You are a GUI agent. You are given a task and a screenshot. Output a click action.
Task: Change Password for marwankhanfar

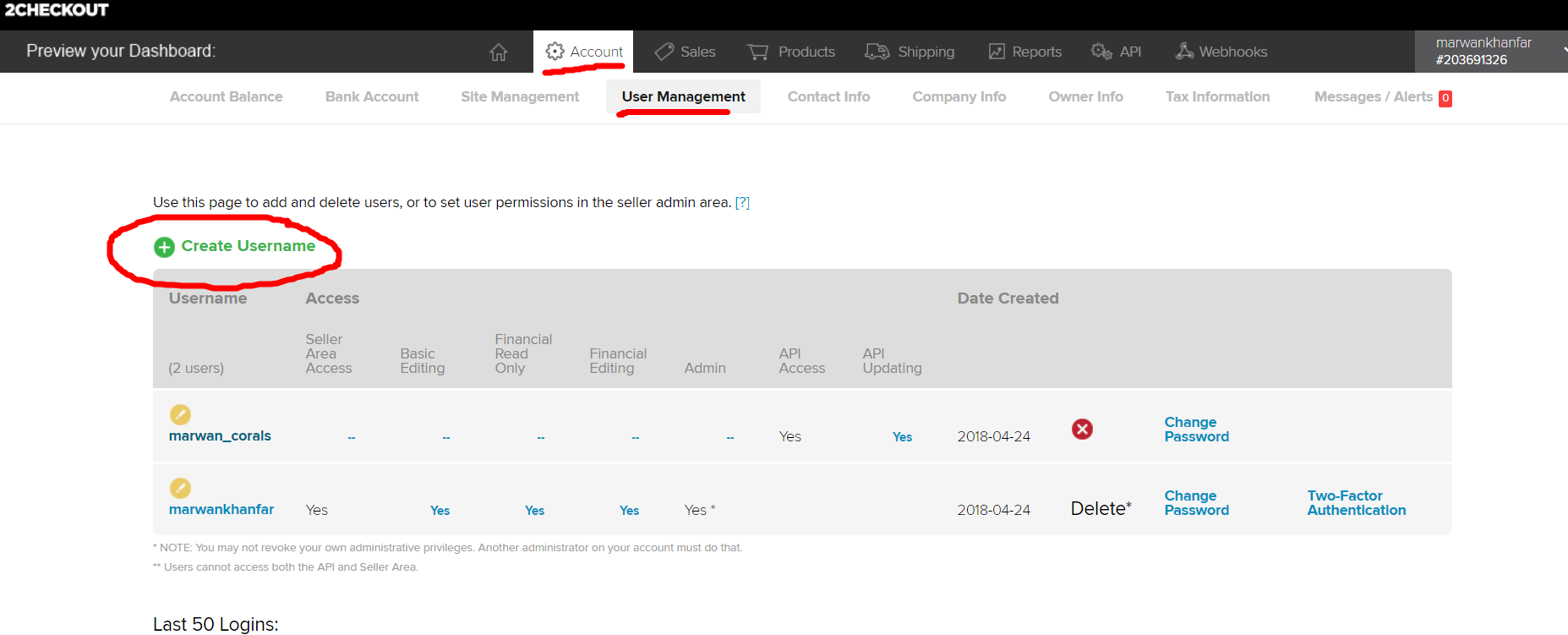coord(1197,503)
